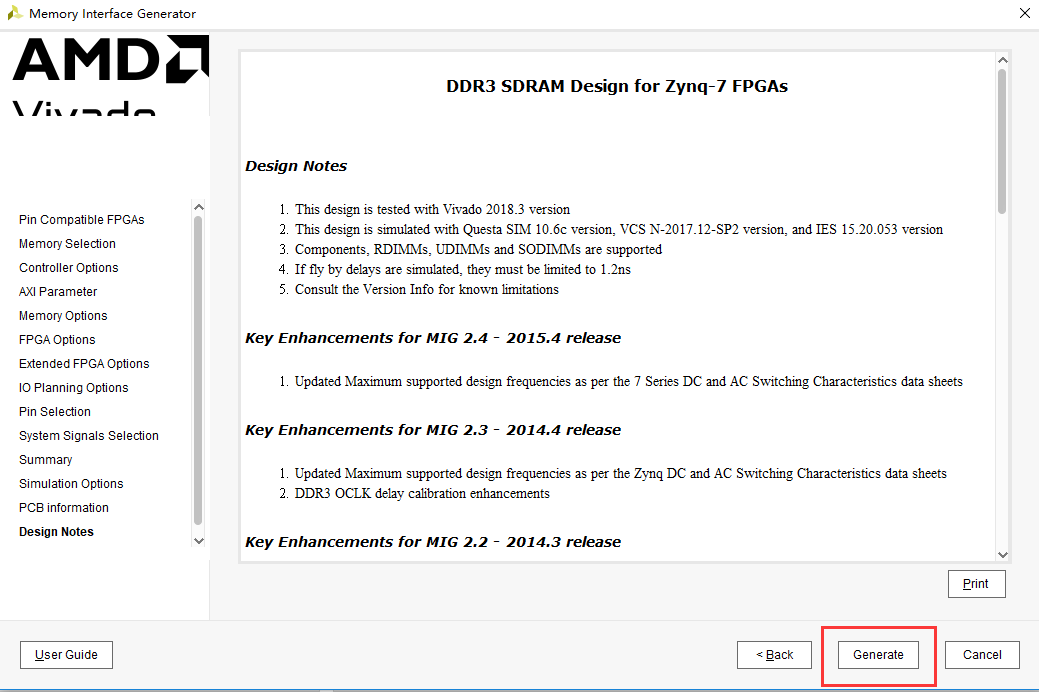This screenshot has height=692, width=1039.
Task: Click 'This design is tested with Vivado 2018.3 version'
Action: coord(432,209)
